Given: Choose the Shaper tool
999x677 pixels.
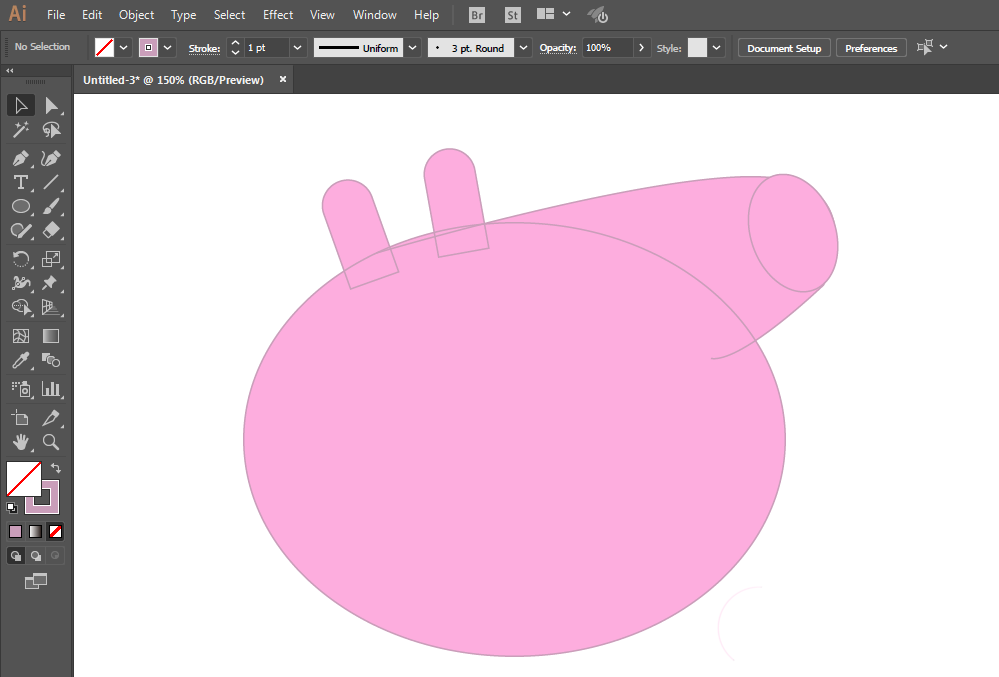Looking at the screenshot, I should coord(21,231).
